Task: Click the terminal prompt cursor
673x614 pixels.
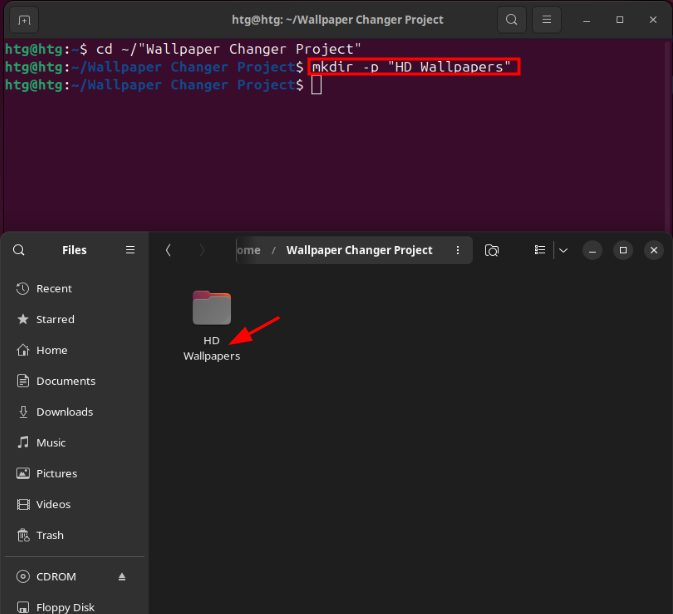Action: pyautogui.click(x=316, y=85)
